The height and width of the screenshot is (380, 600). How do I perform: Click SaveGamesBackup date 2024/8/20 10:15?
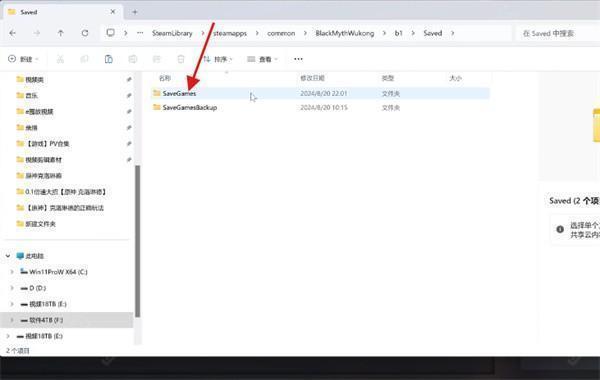(324, 108)
